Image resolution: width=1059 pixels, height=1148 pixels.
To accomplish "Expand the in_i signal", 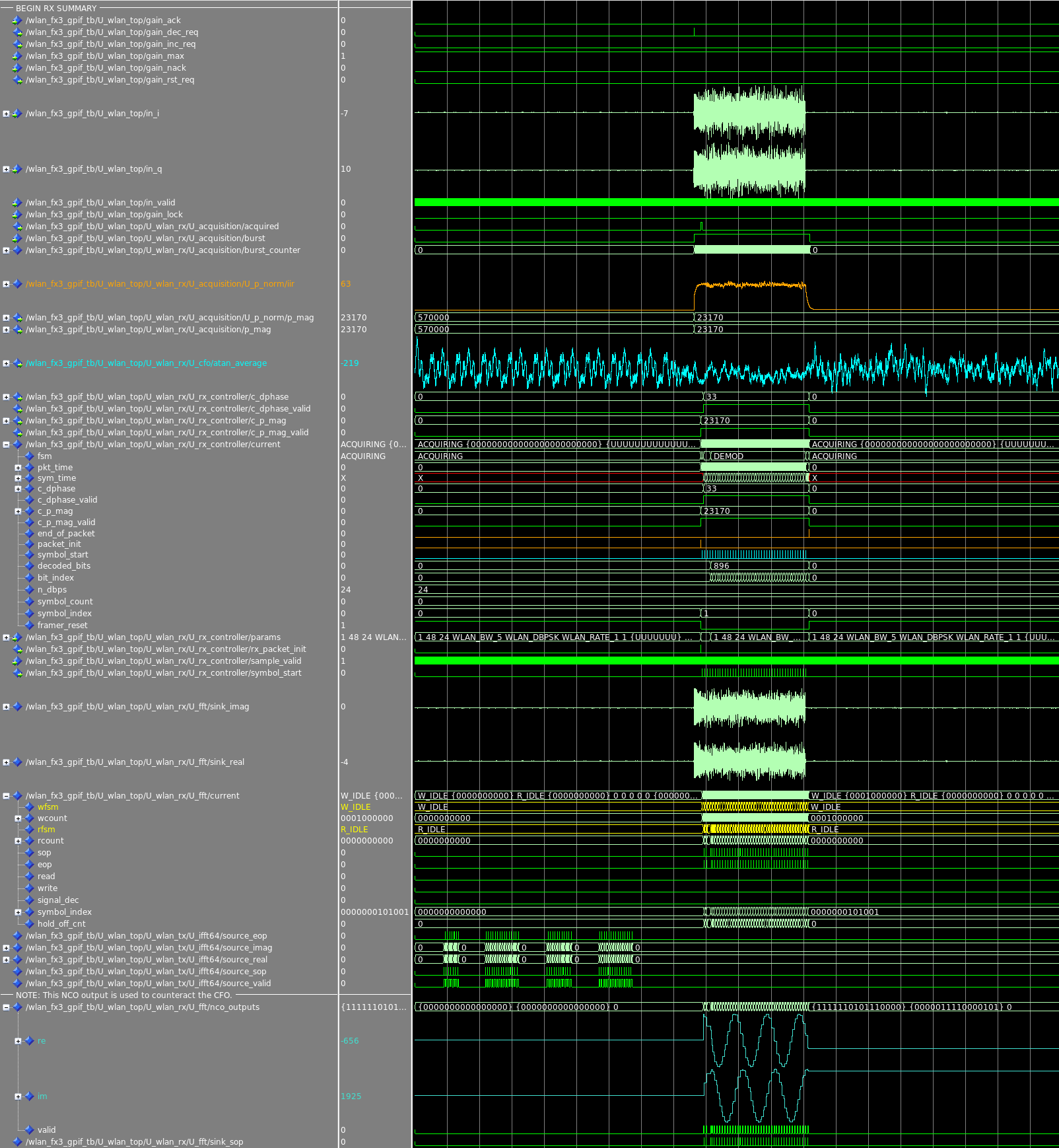I will coord(6,114).
